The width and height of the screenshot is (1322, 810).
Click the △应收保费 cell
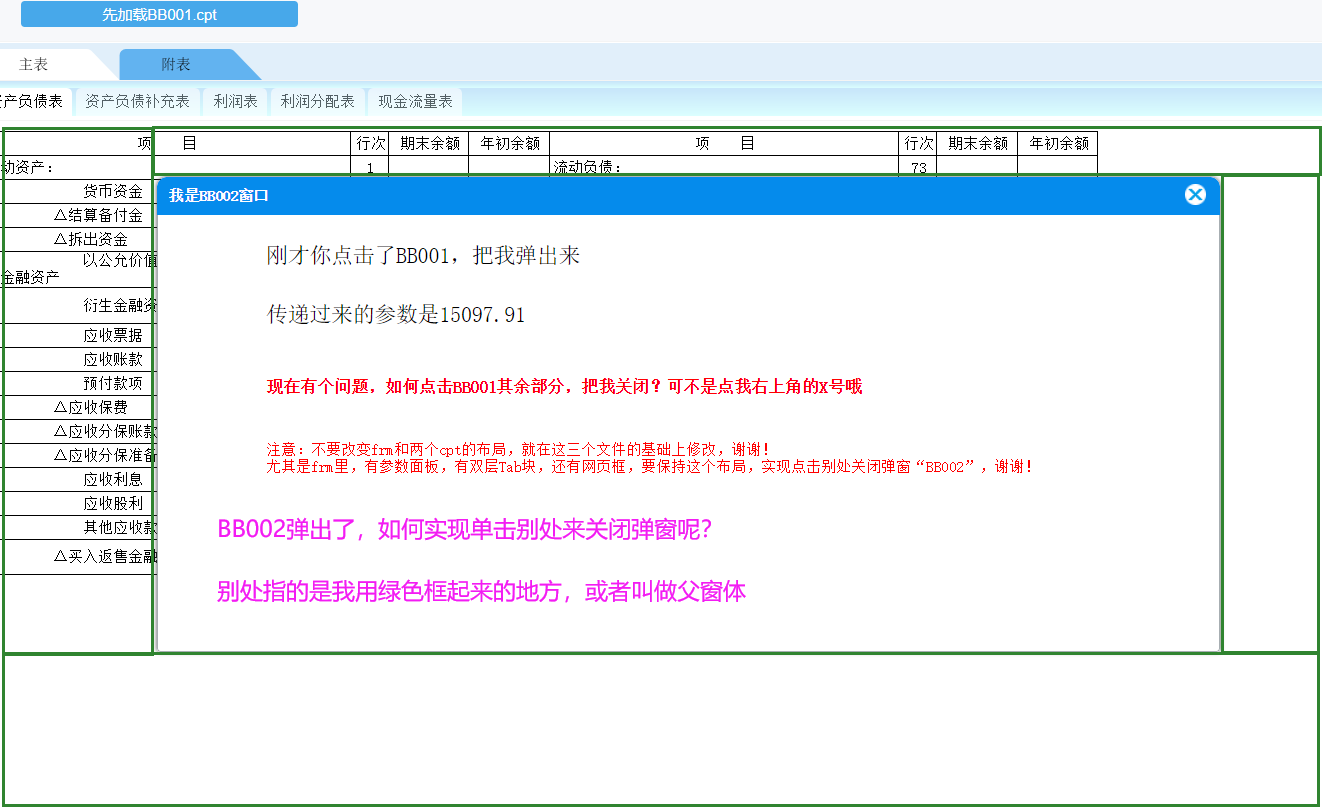tap(91, 407)
